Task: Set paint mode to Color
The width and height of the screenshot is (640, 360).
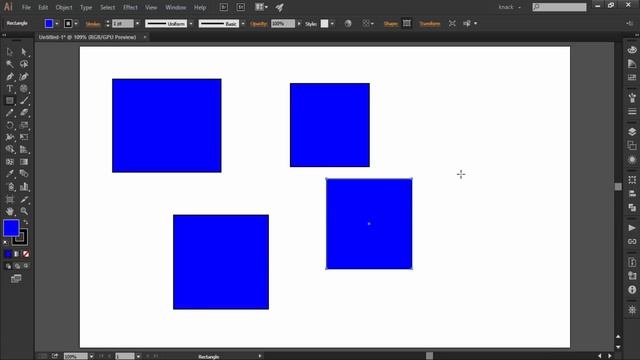Action: click(x=8, y=254)
